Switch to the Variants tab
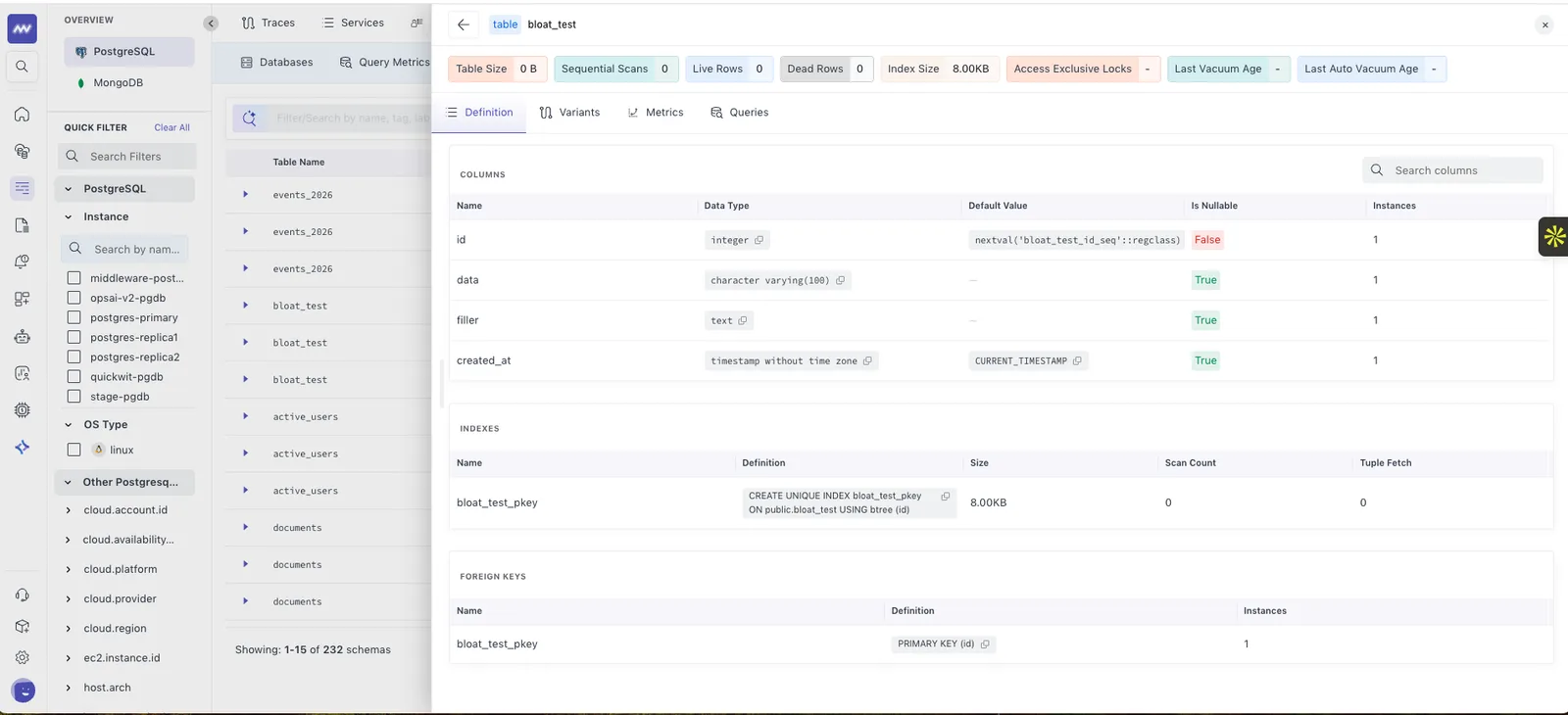 [x=569, y=113]
